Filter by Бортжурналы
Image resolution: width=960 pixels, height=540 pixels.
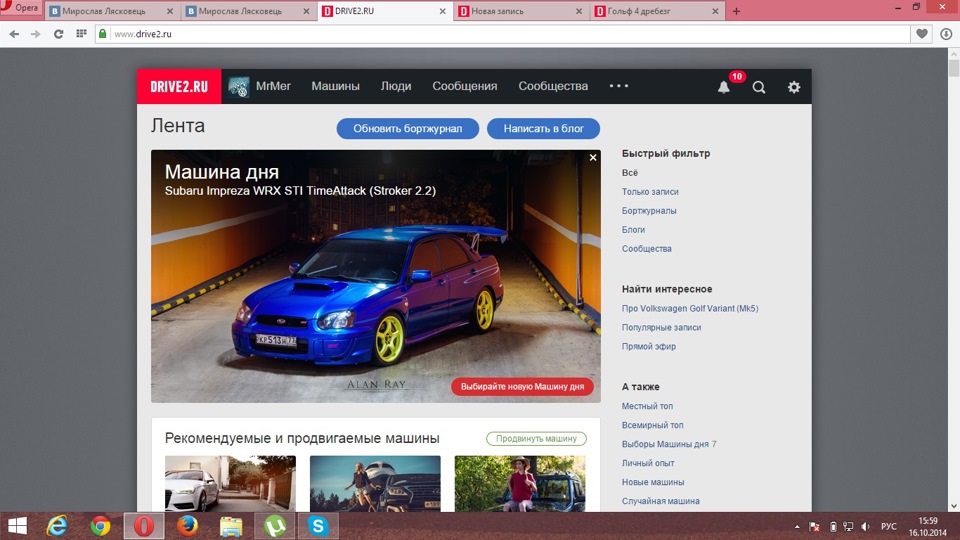649,211
